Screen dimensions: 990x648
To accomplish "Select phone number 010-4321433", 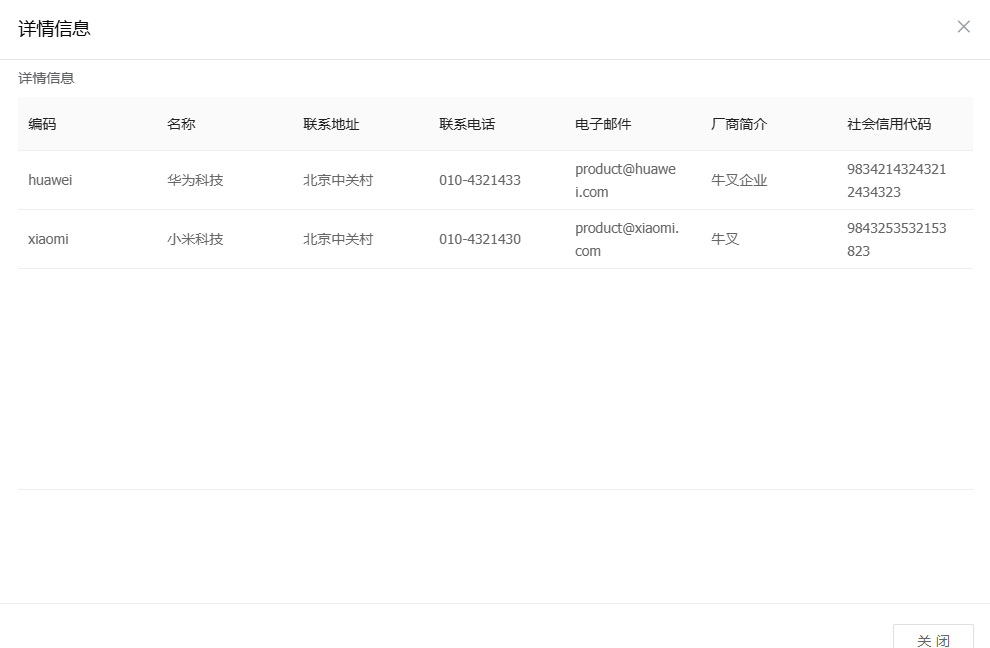I will coord(479,180).
